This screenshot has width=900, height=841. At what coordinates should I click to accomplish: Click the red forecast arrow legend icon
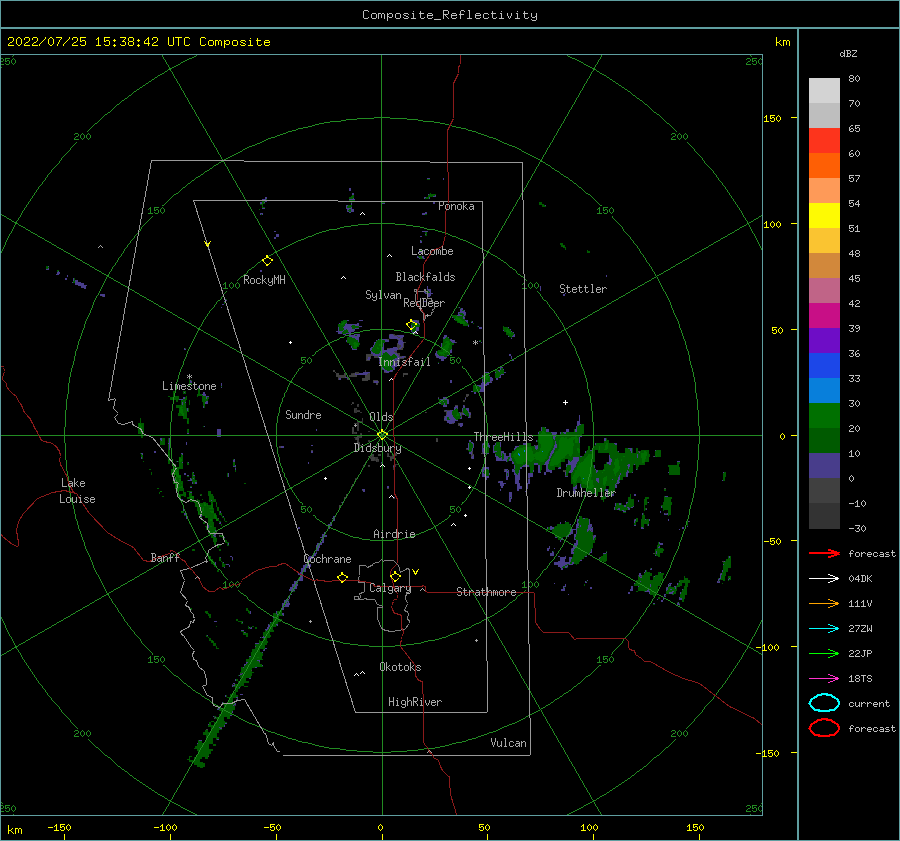[824, 553]
